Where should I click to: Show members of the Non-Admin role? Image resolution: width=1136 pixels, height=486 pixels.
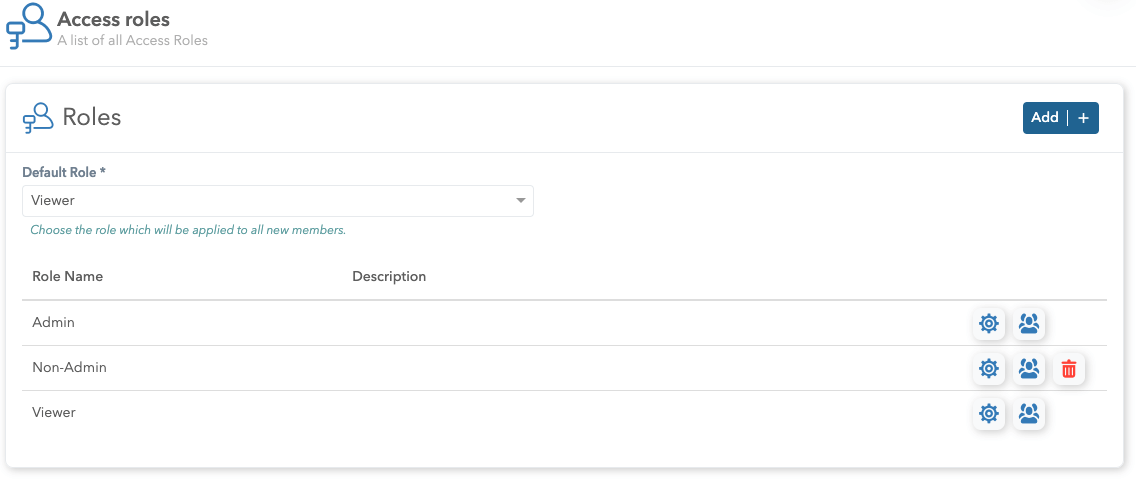tap(1029, 369)
